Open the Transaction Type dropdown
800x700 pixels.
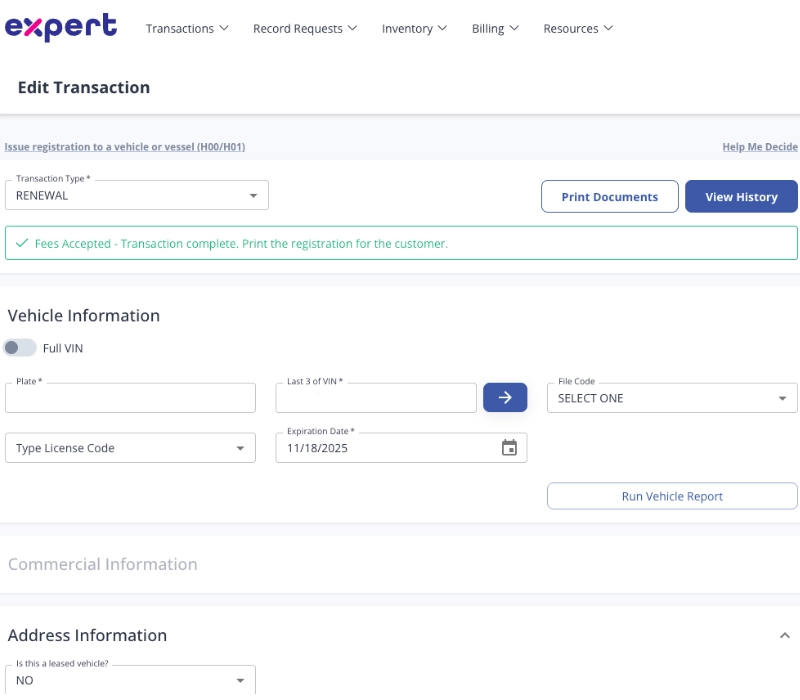click(137, 196)
